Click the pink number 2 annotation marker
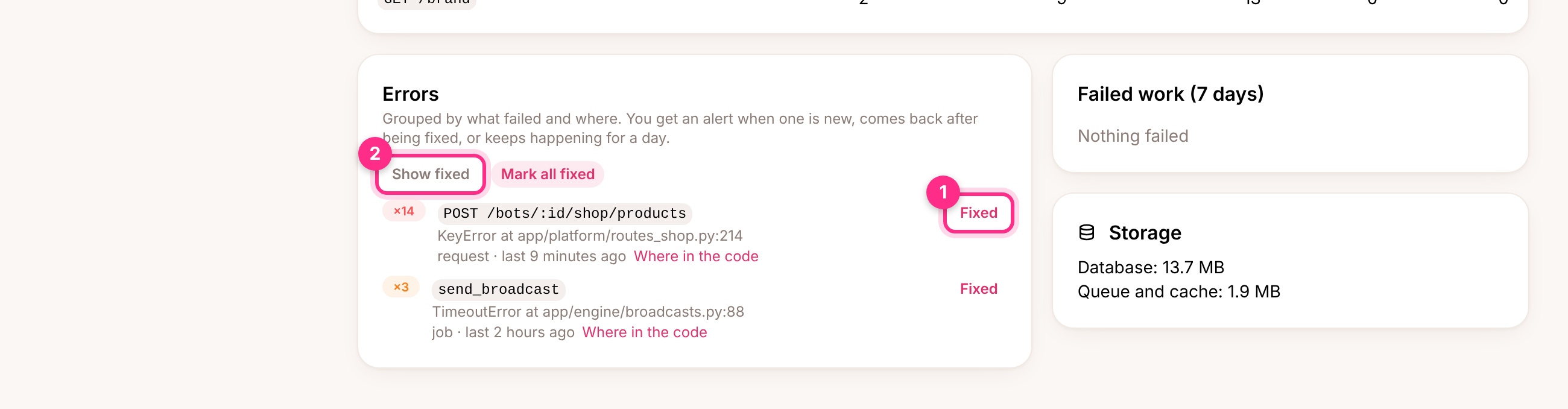Screen dimensions: 1568x409 (375, 153)
